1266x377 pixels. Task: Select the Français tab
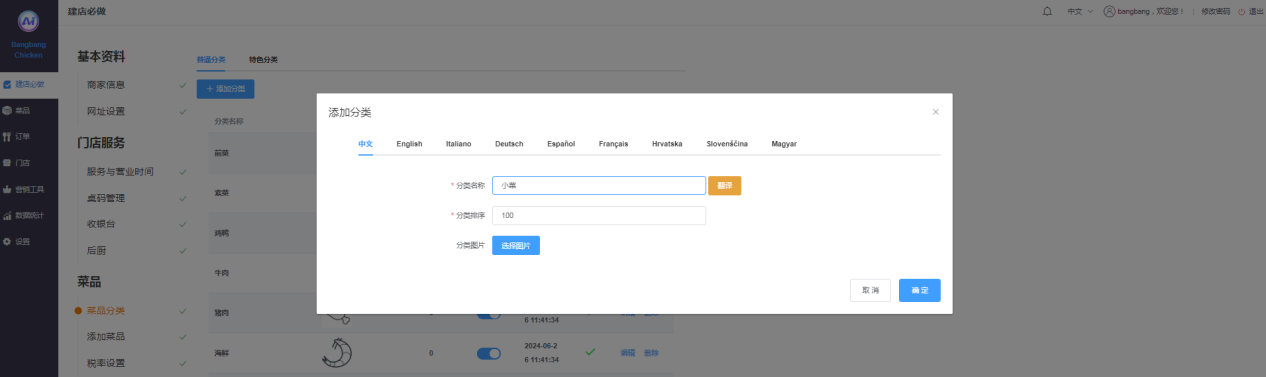613,144
